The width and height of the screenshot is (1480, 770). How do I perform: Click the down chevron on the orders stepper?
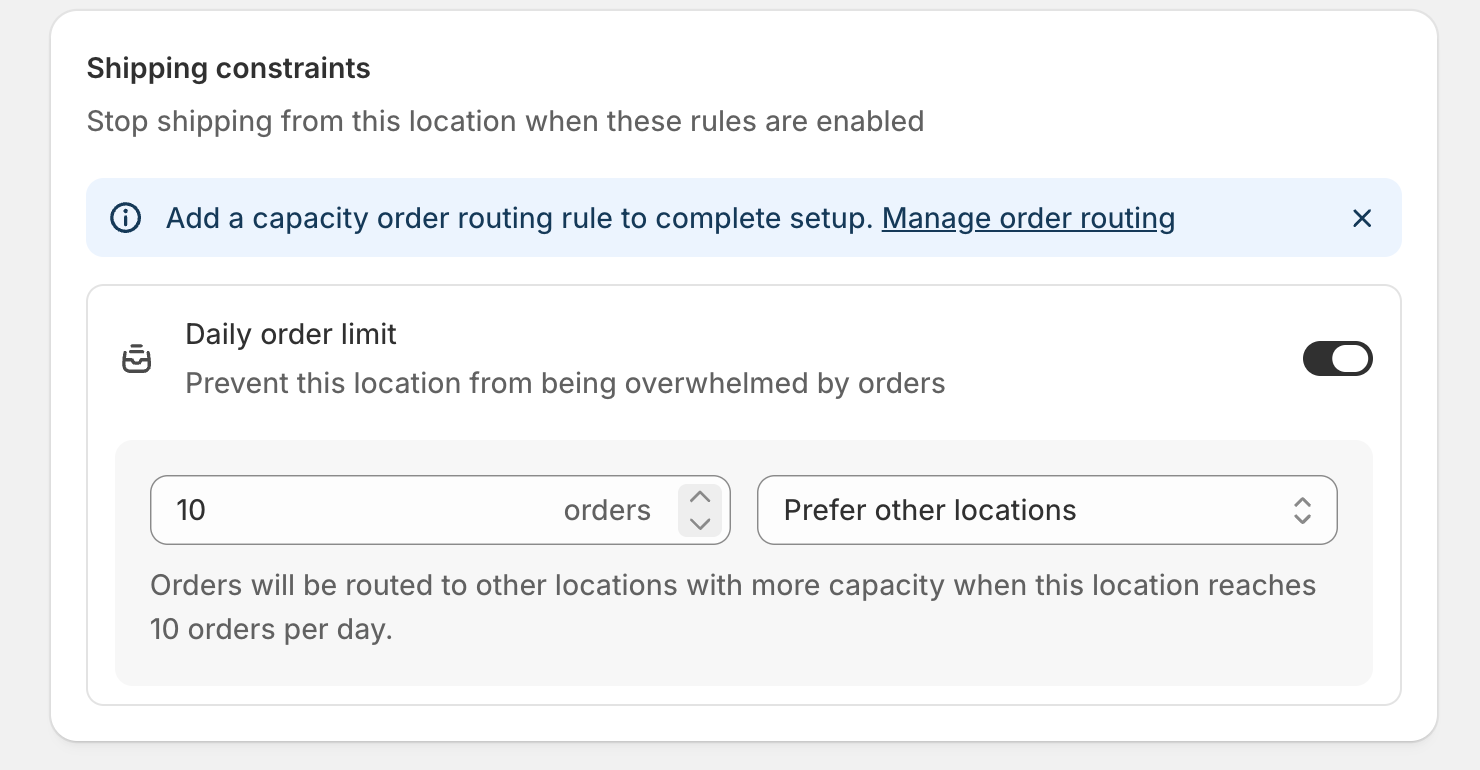[700, 524]
